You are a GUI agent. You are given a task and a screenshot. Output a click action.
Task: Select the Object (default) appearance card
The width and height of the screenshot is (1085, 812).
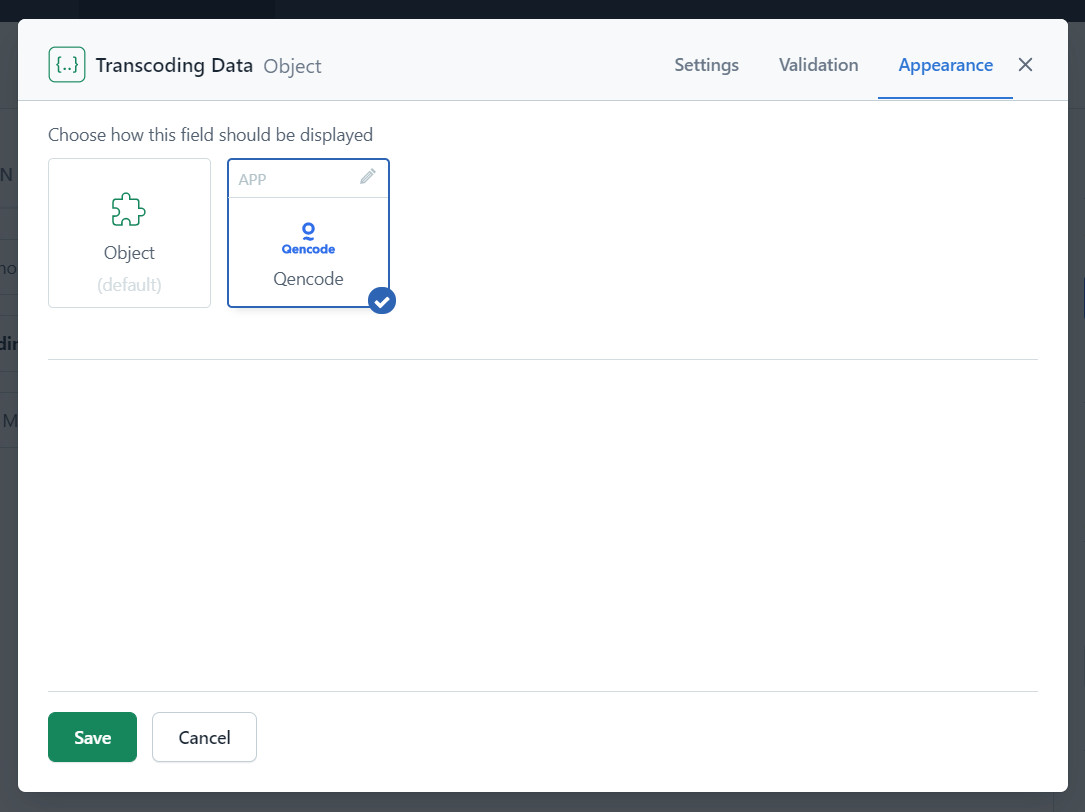click(129, 233)
